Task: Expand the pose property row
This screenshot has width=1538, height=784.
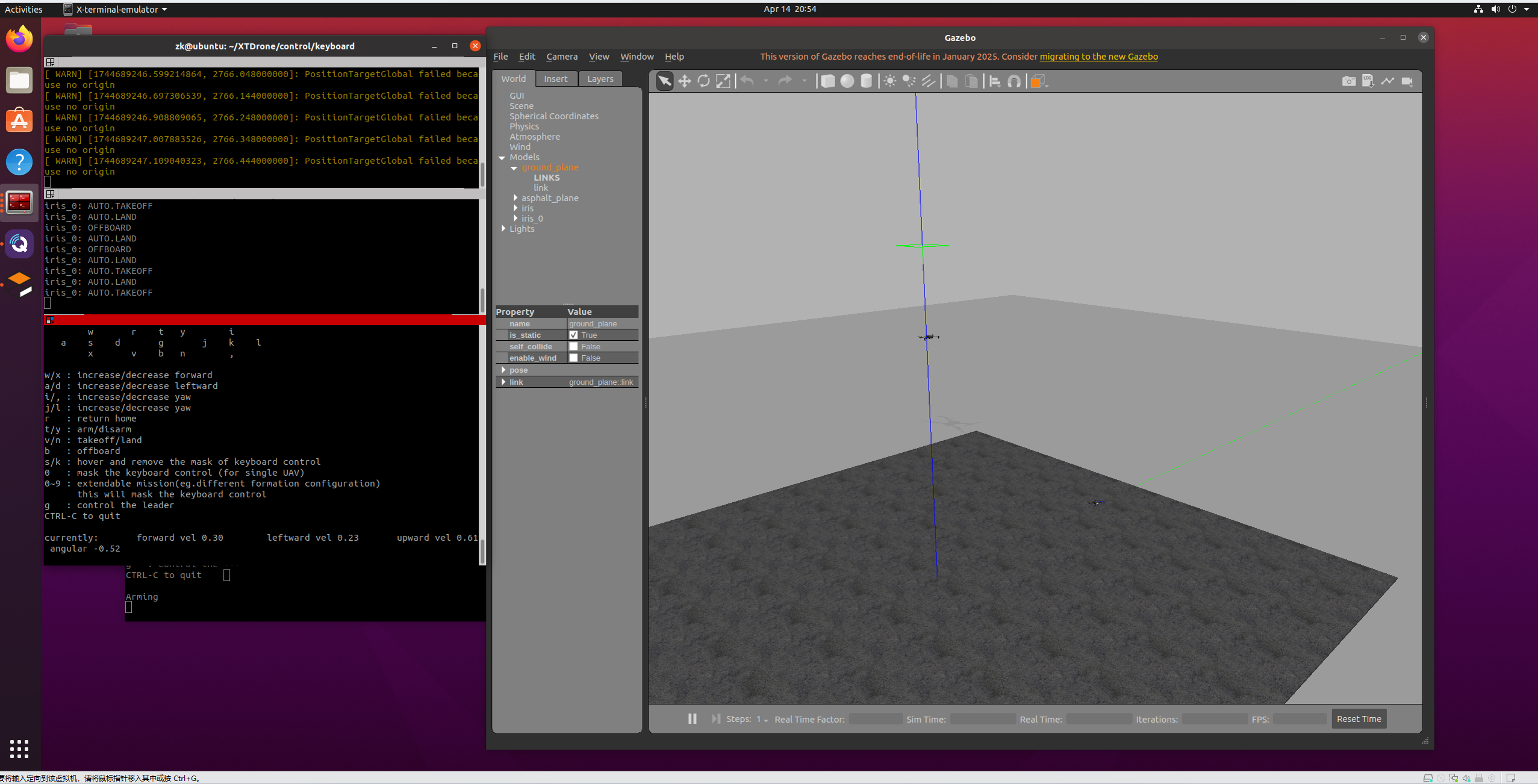Action: 503,370
